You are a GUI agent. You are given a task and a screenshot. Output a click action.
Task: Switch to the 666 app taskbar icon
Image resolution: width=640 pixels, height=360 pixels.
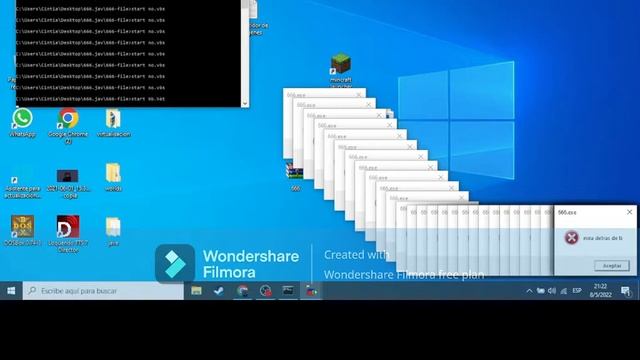tap(311, 291)
